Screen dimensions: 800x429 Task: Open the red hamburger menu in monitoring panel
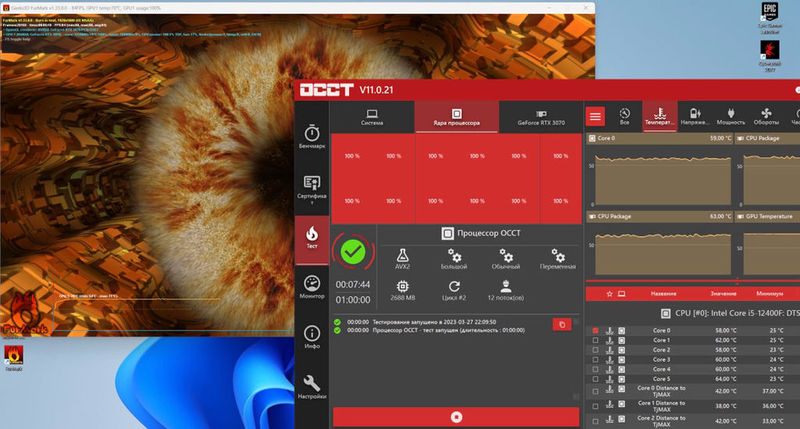595,117
